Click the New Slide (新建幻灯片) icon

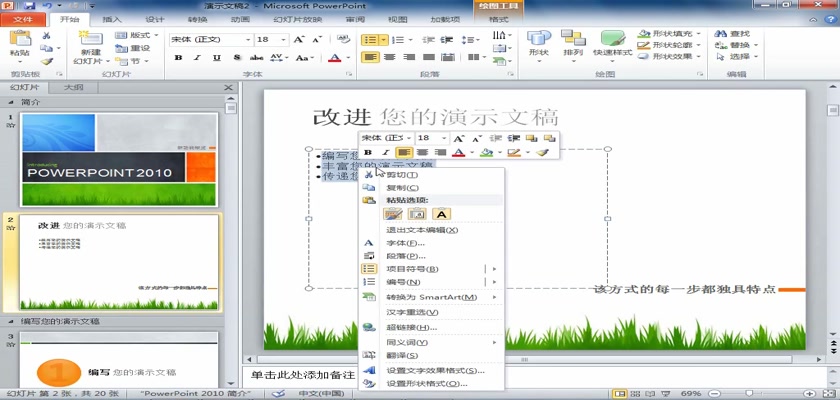coord(91,39)
